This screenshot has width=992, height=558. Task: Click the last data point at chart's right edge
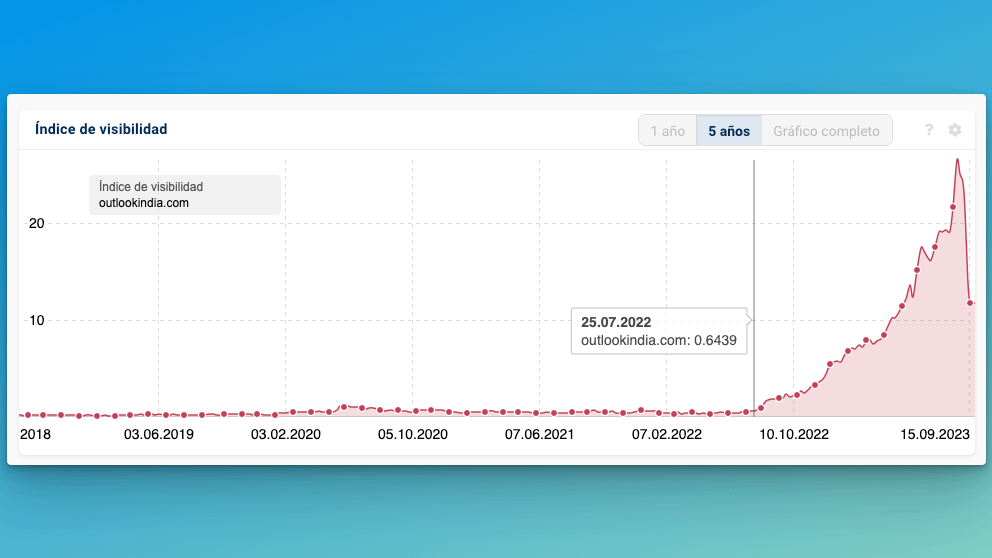(970, 303)
